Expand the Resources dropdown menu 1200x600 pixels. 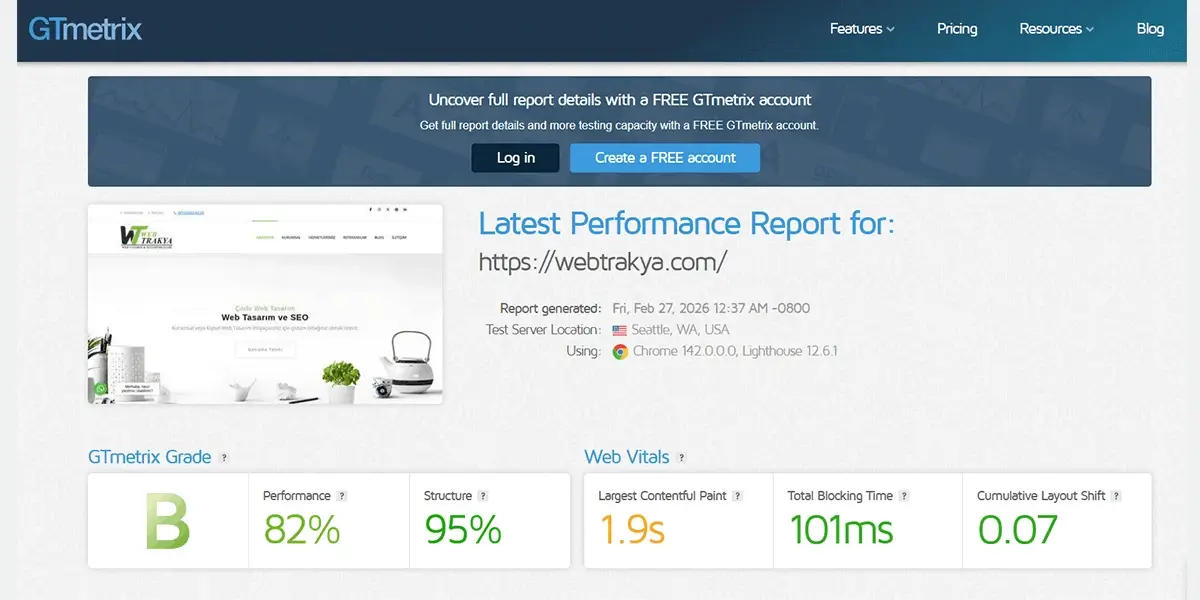tap(1056, 29)
